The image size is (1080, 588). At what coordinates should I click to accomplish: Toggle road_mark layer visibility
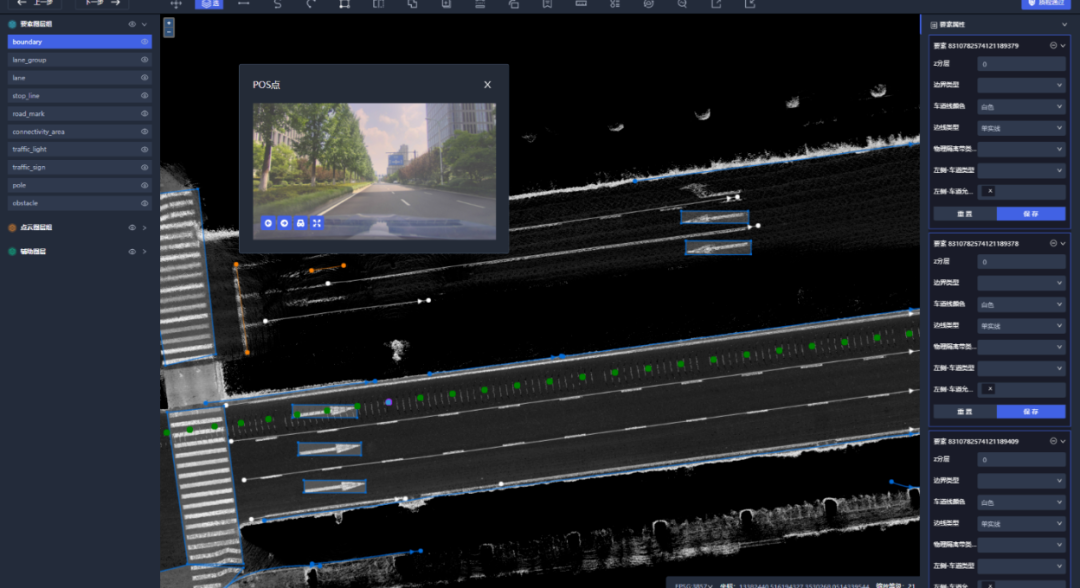[145, 114]
